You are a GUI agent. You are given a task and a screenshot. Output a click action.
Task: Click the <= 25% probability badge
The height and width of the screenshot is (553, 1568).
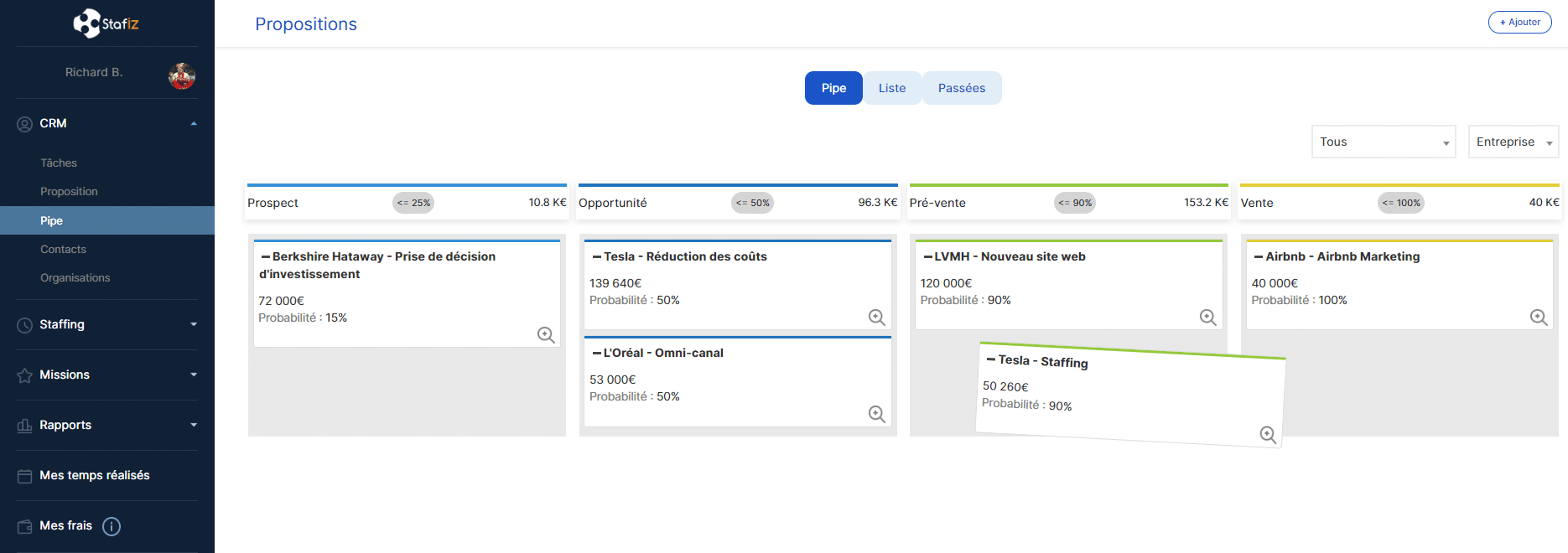click(413, 203)
